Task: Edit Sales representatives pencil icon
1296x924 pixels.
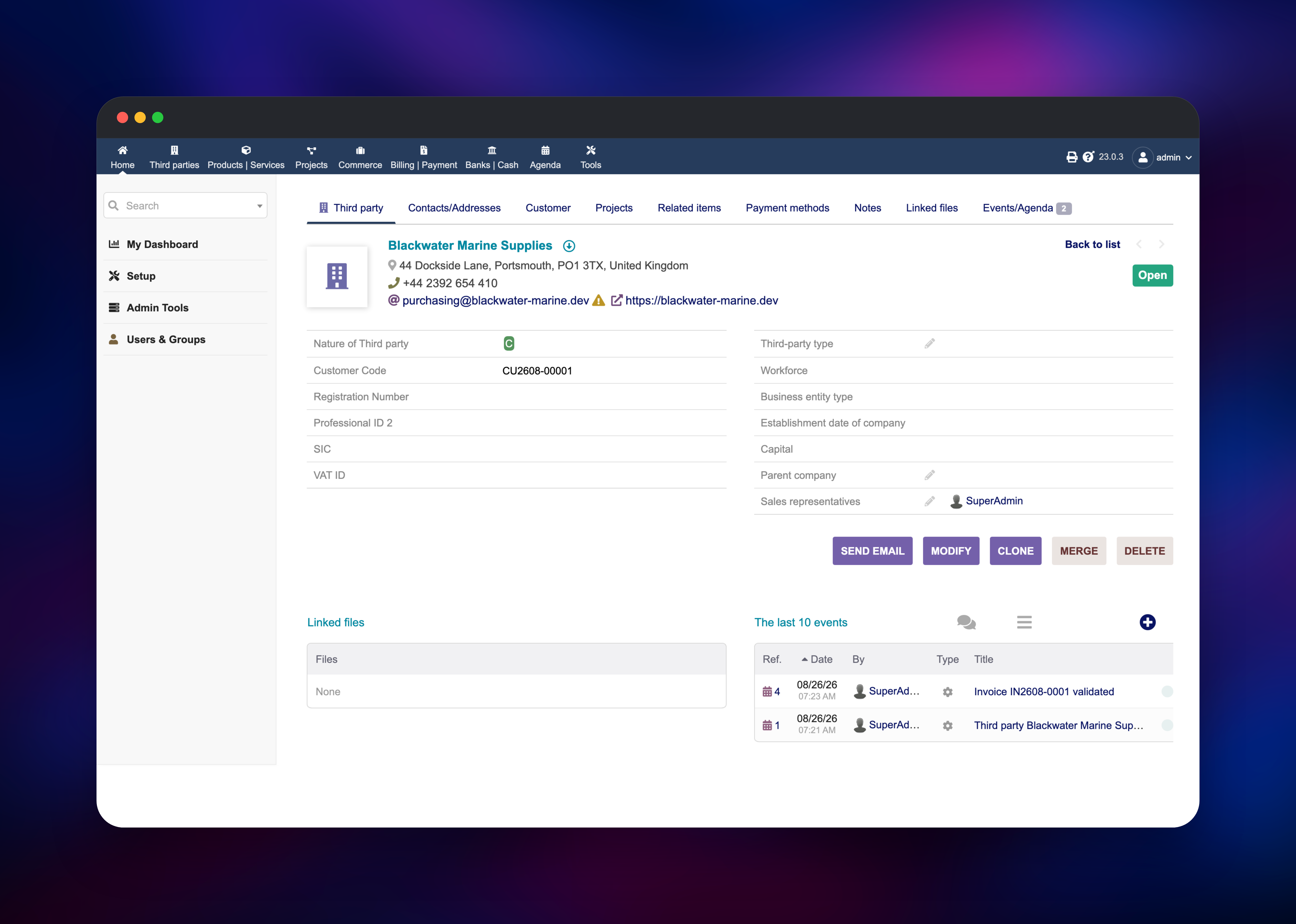Action: [x=929, y=501]
